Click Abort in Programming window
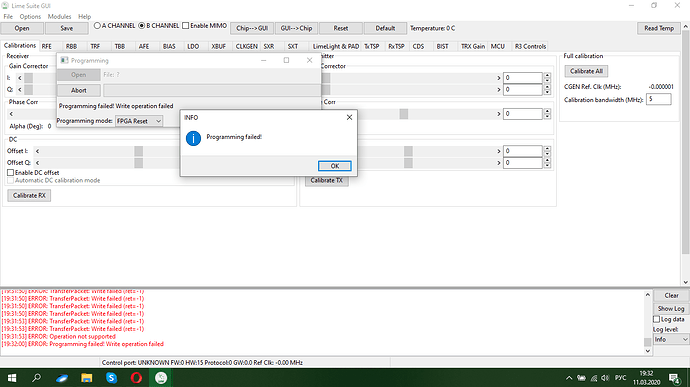 click(x=79, y=90)
